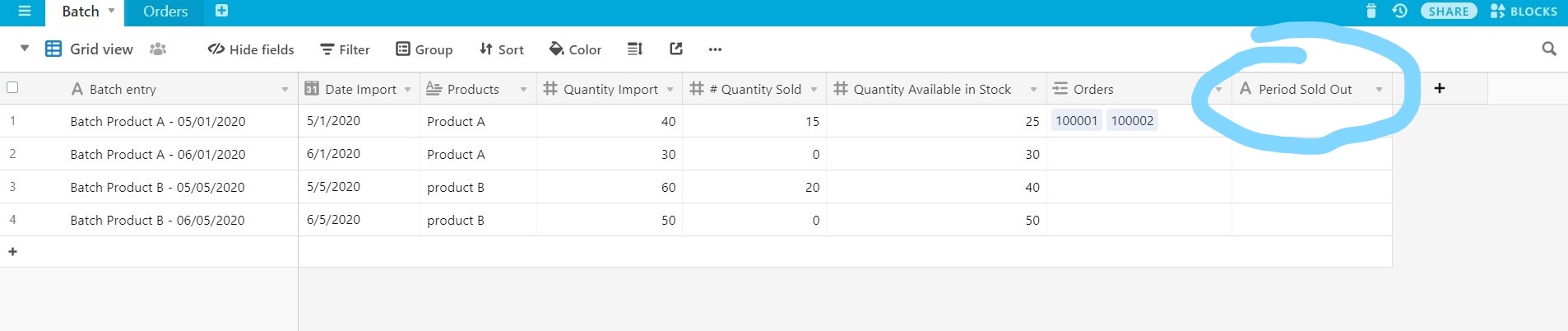Open the collaborators people icon
Viewport: 1568px width, 331px height.
point(158,49)
